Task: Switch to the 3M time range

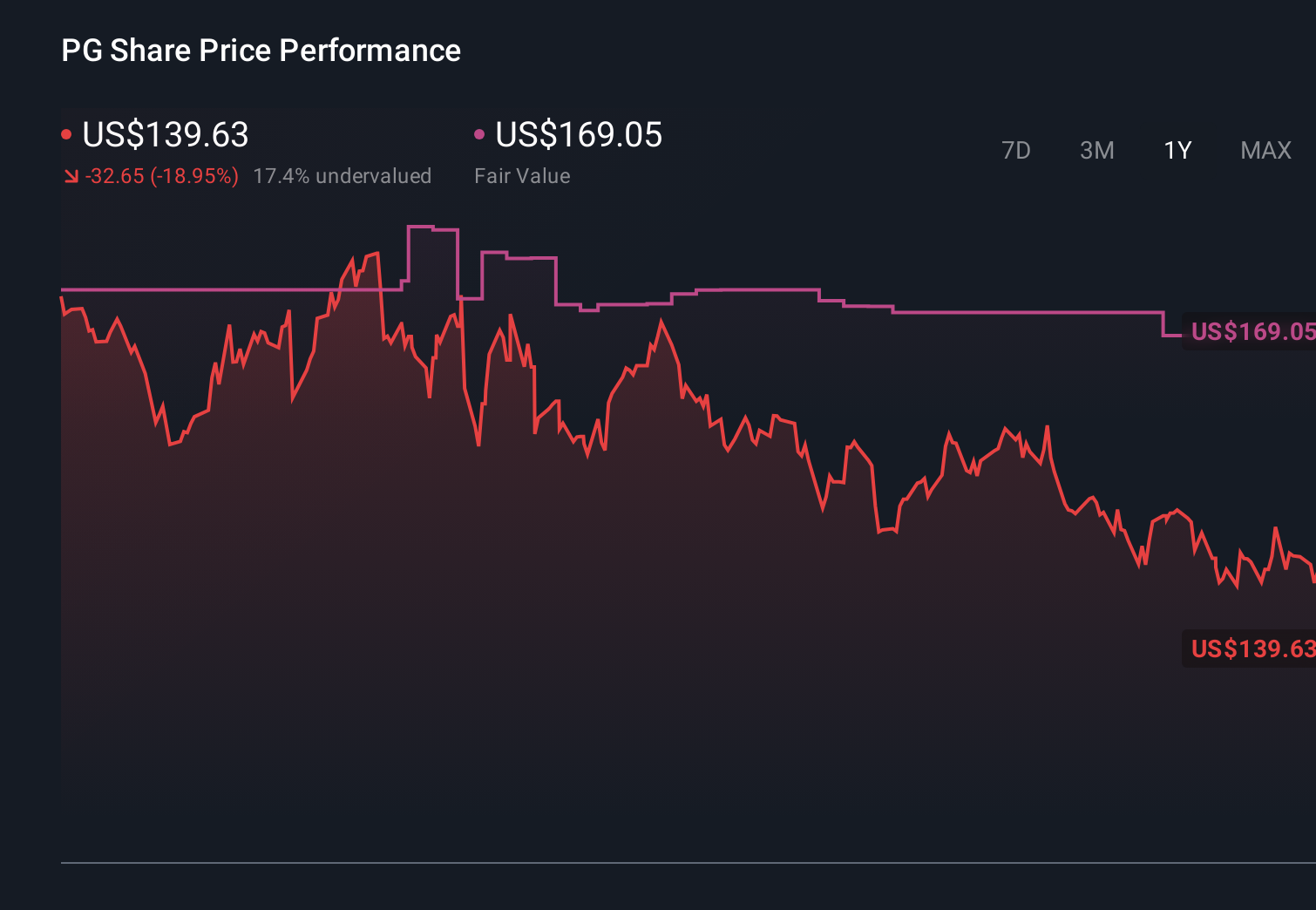Action: (1096, 150)
